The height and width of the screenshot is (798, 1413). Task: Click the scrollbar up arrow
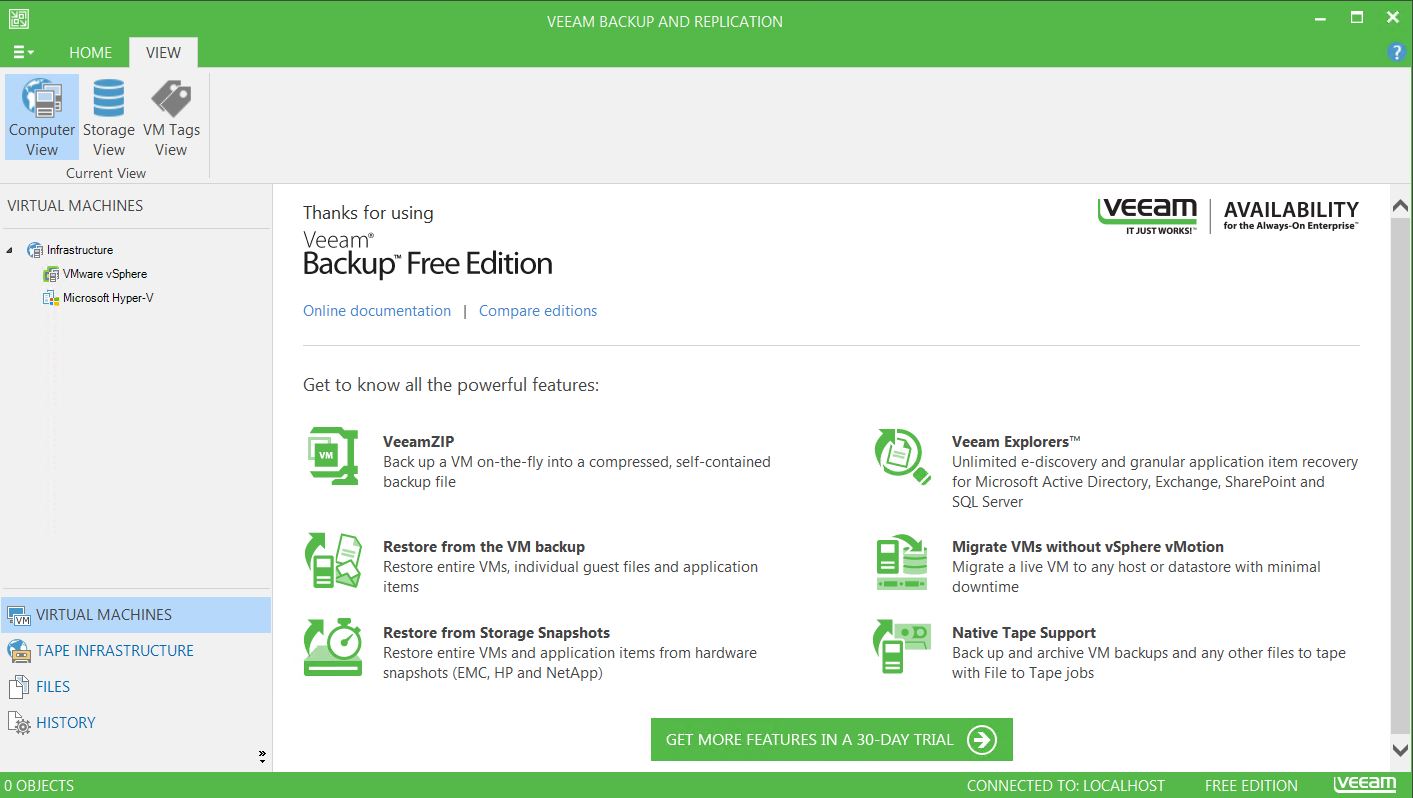click(x=1401, y=206)
